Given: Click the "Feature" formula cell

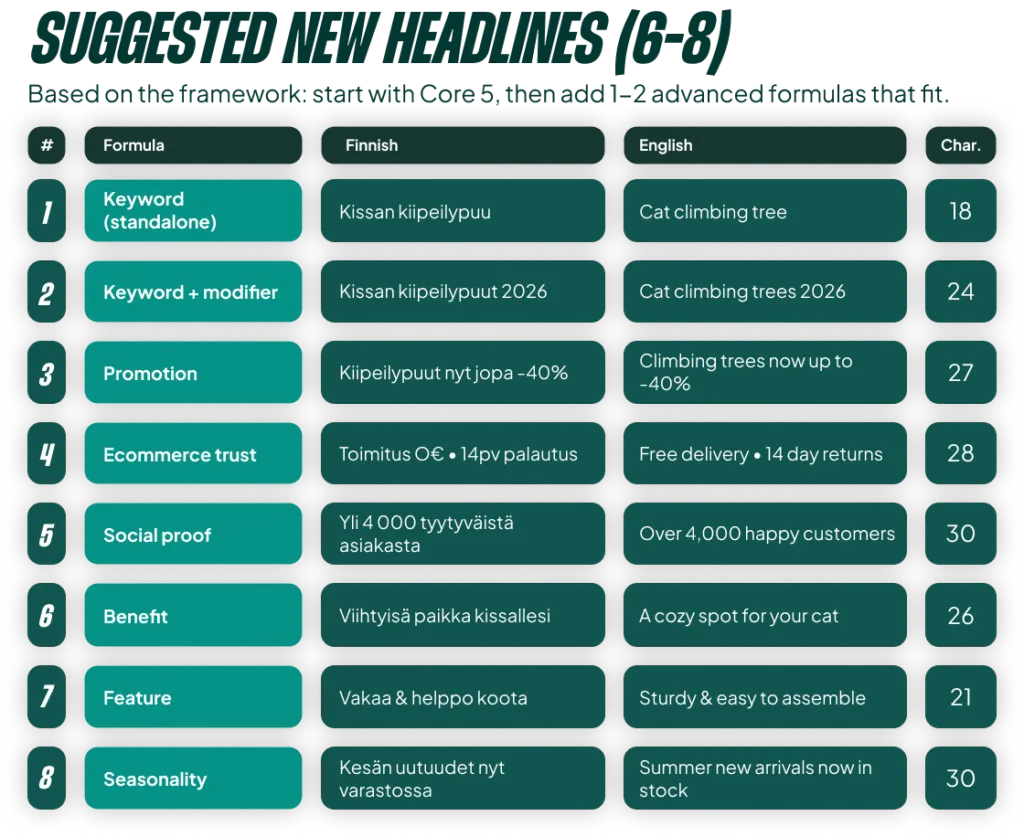Looking at the screenshot, I should point(193,697).
